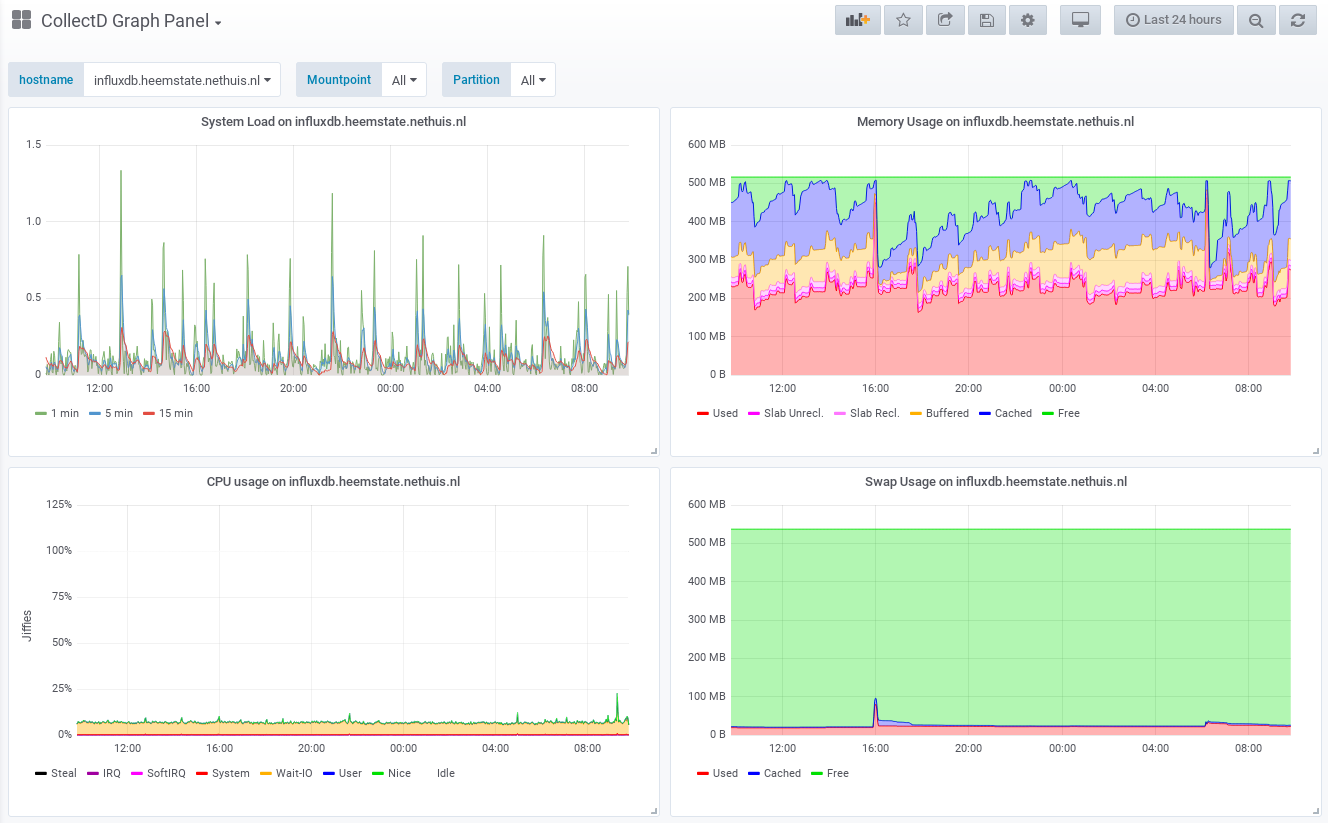Click the red Used color swatch in Memory legend
1328x823 pixels.
[x=703, y=413]
